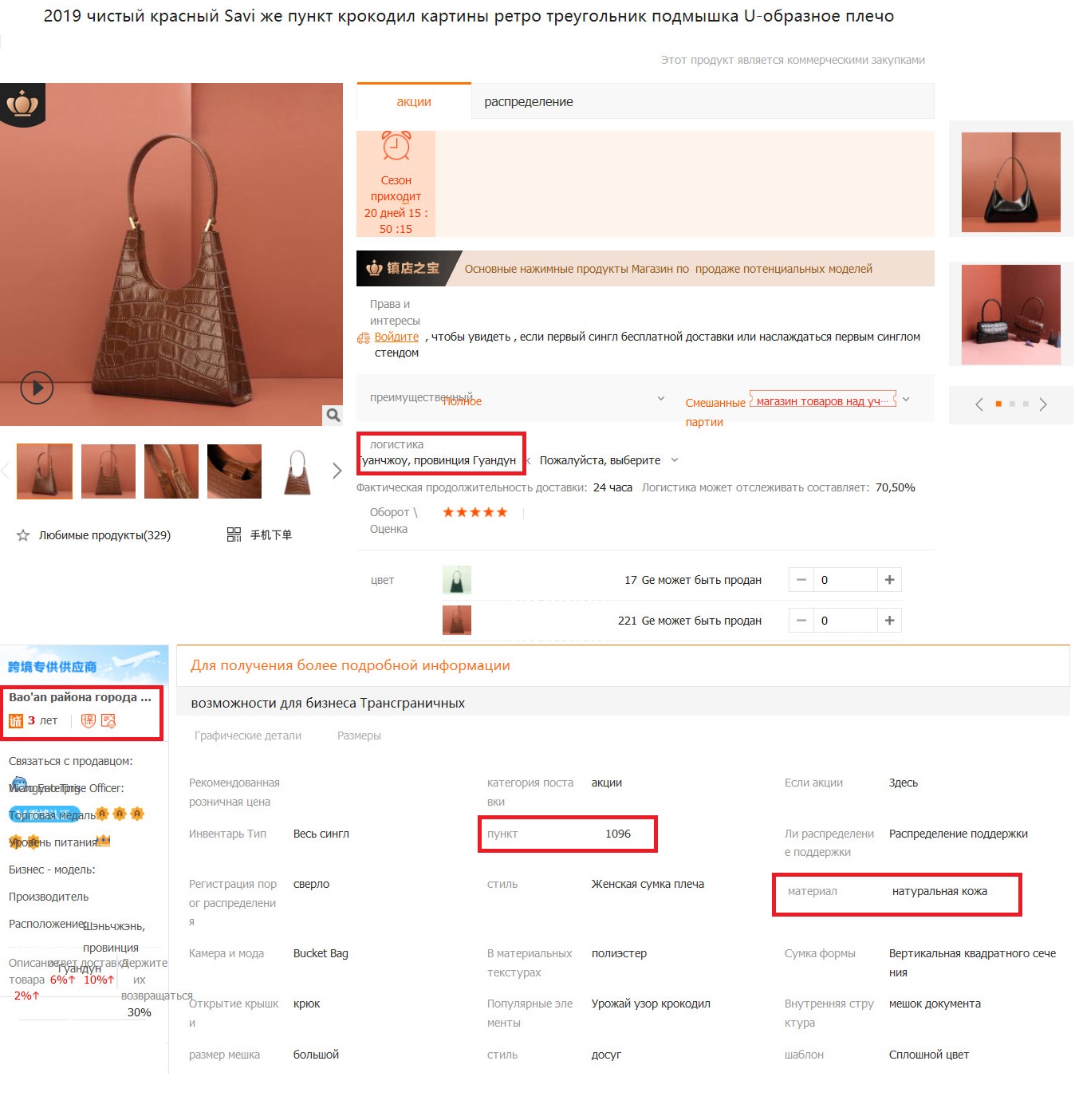Select the black bag color swatch
The image size is (1075, 1120).
click(x=457, y=580)
